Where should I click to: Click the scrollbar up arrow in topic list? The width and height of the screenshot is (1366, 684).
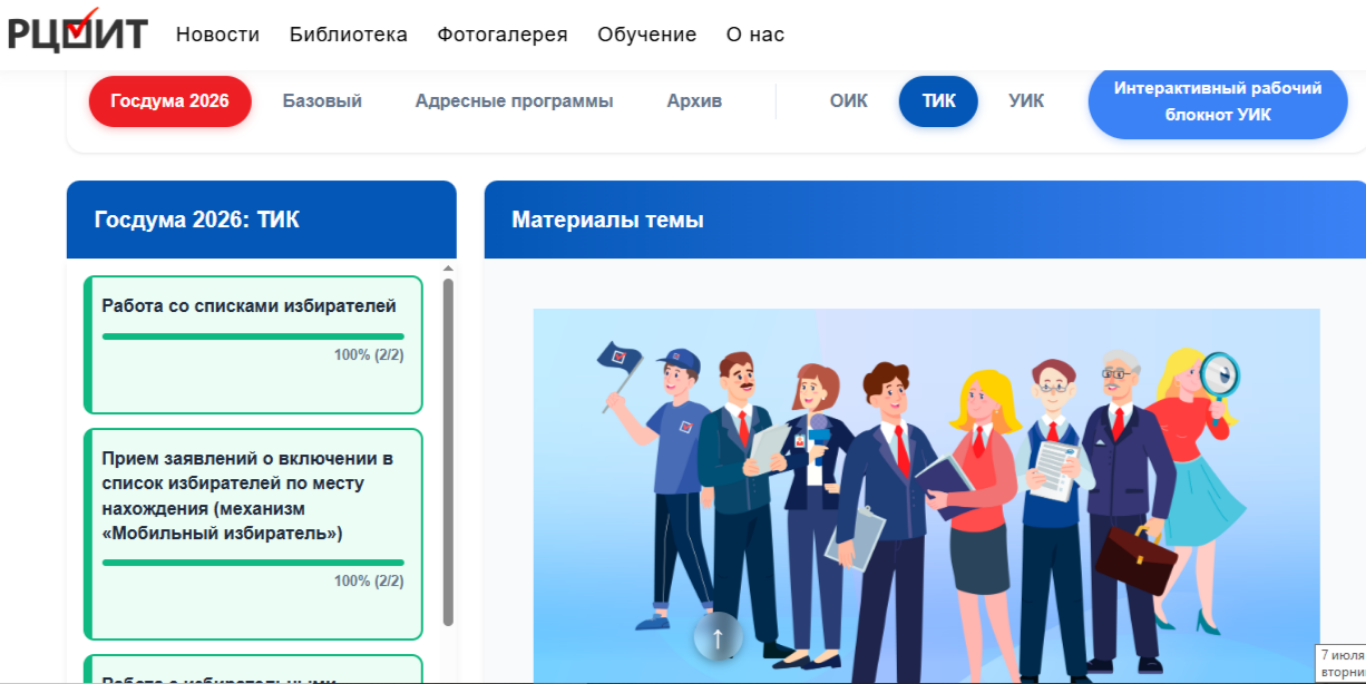tap(448, 268)
